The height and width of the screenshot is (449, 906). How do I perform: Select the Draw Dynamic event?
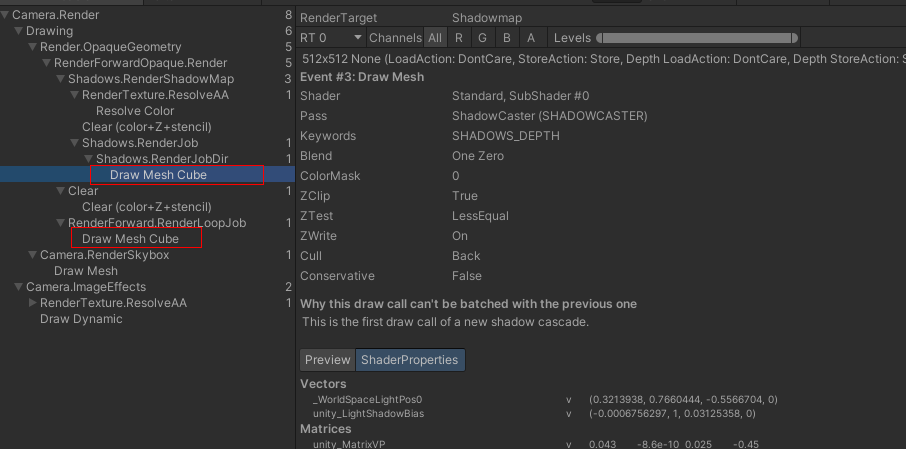pyautogui.click(x=81, y=319)
